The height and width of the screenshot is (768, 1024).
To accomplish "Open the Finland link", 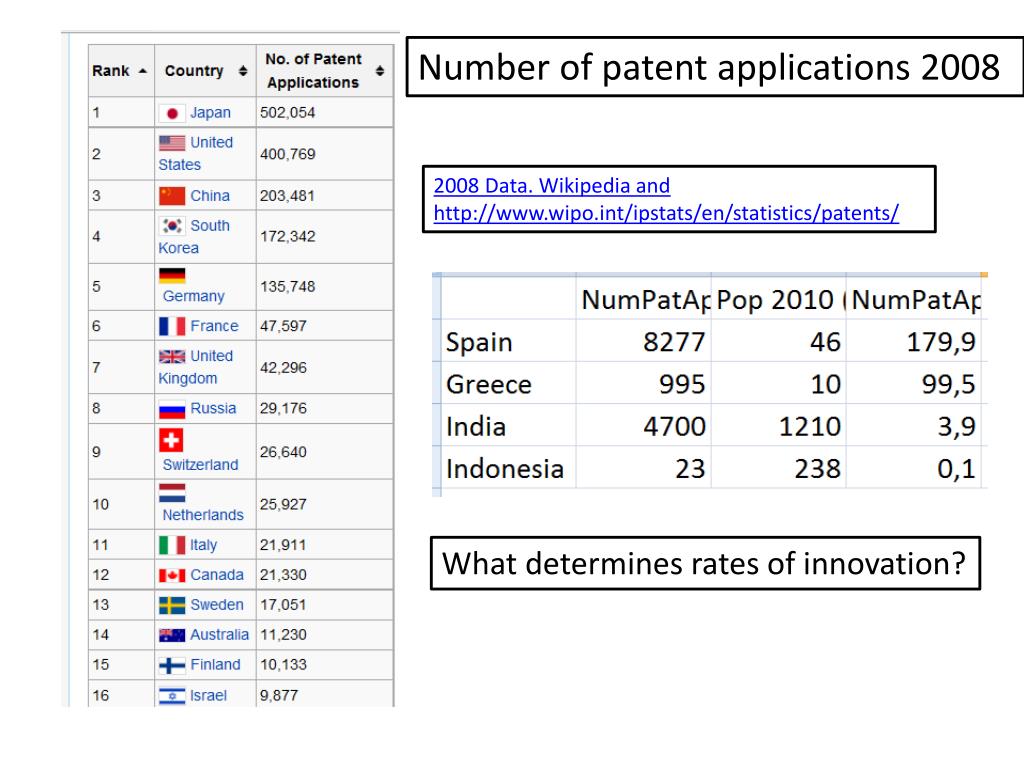I will coord(215,665).
